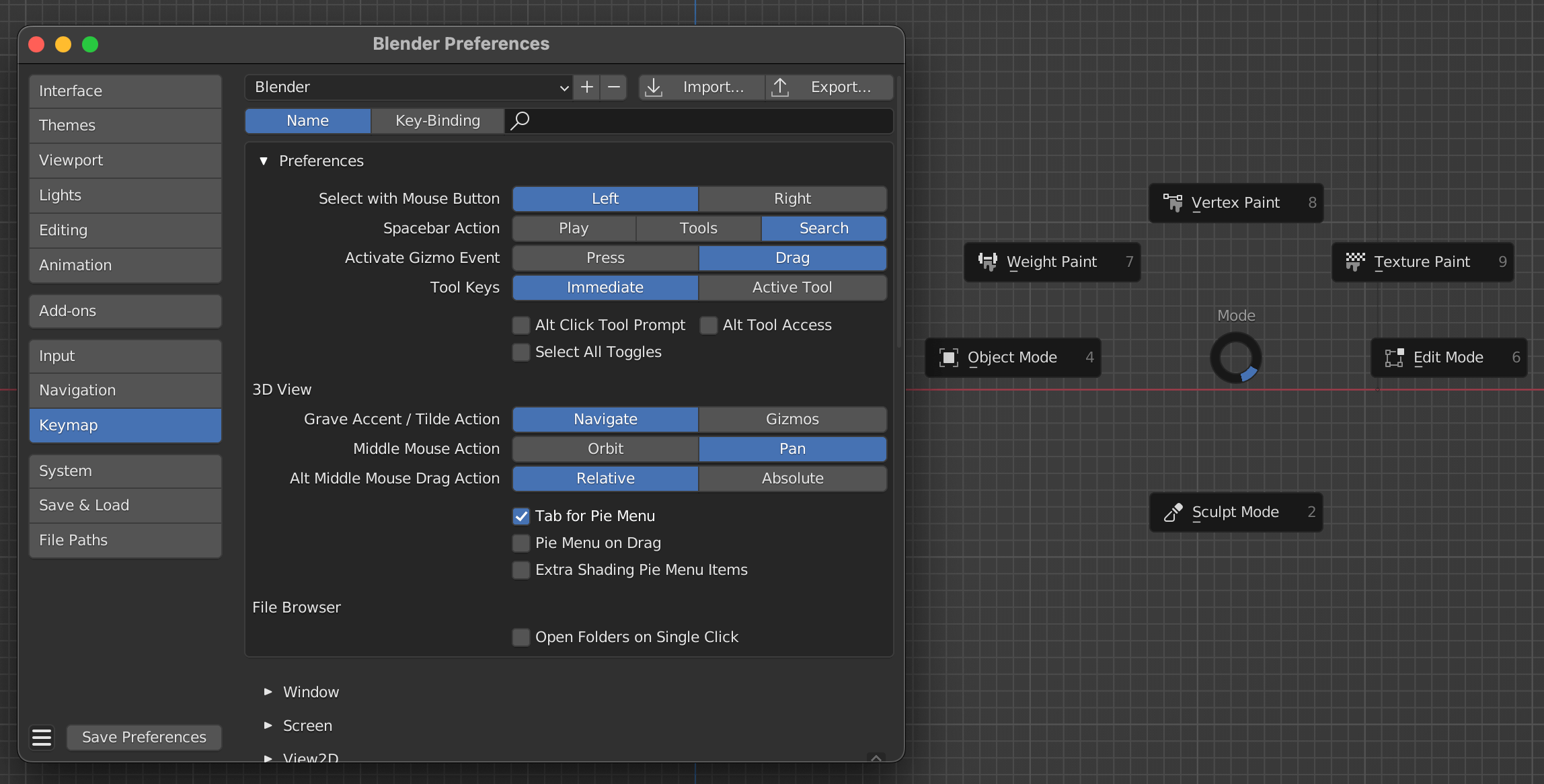This screenshot has width=1544, height=784.
Task: Disable Tab for Pie Menu
Action: click(521, 516)
